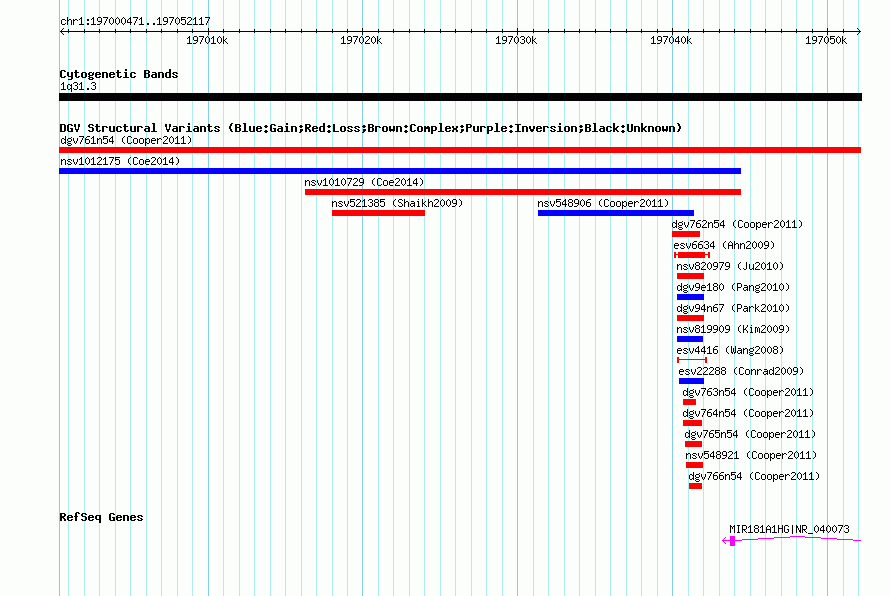Click the nsv1012175 (Coe2014) label
Screen dimensions: 890x596
120,161
